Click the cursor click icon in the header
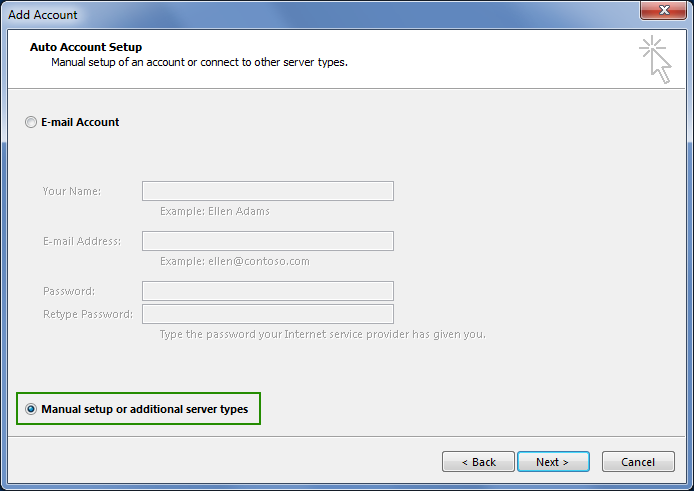Image resolution: width=694 pixels, height=491 pixels. (x=656, y=59)
